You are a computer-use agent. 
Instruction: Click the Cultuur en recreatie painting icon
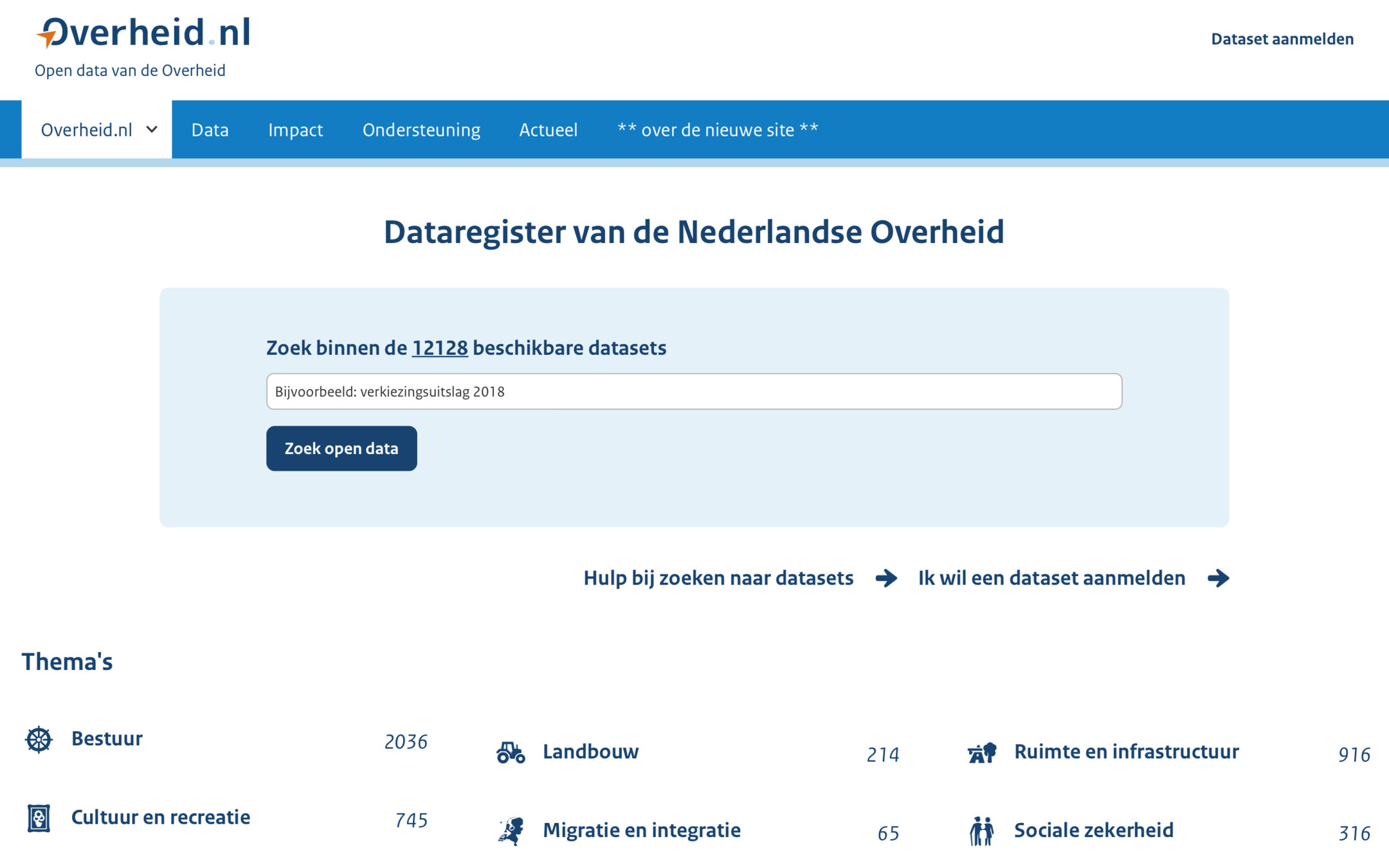coord(39,818)
